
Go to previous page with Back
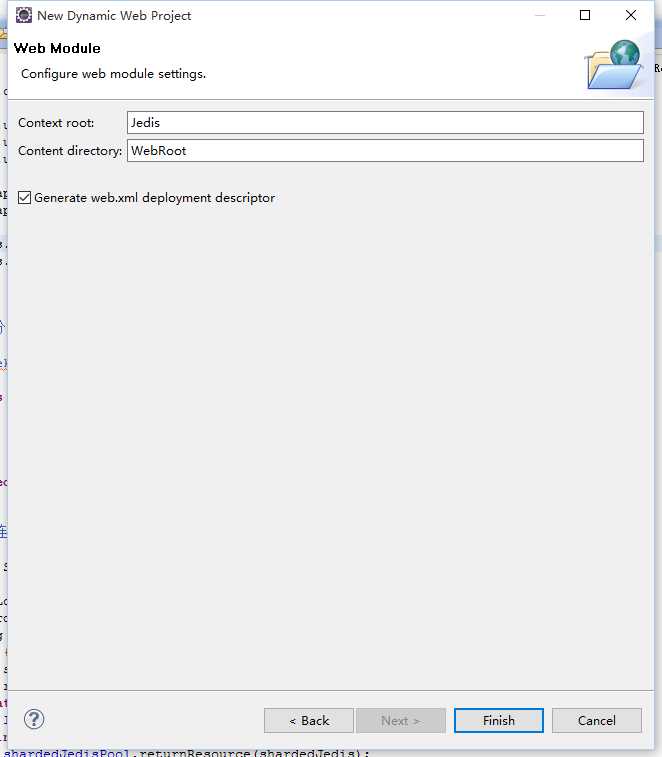pos(309,720)
